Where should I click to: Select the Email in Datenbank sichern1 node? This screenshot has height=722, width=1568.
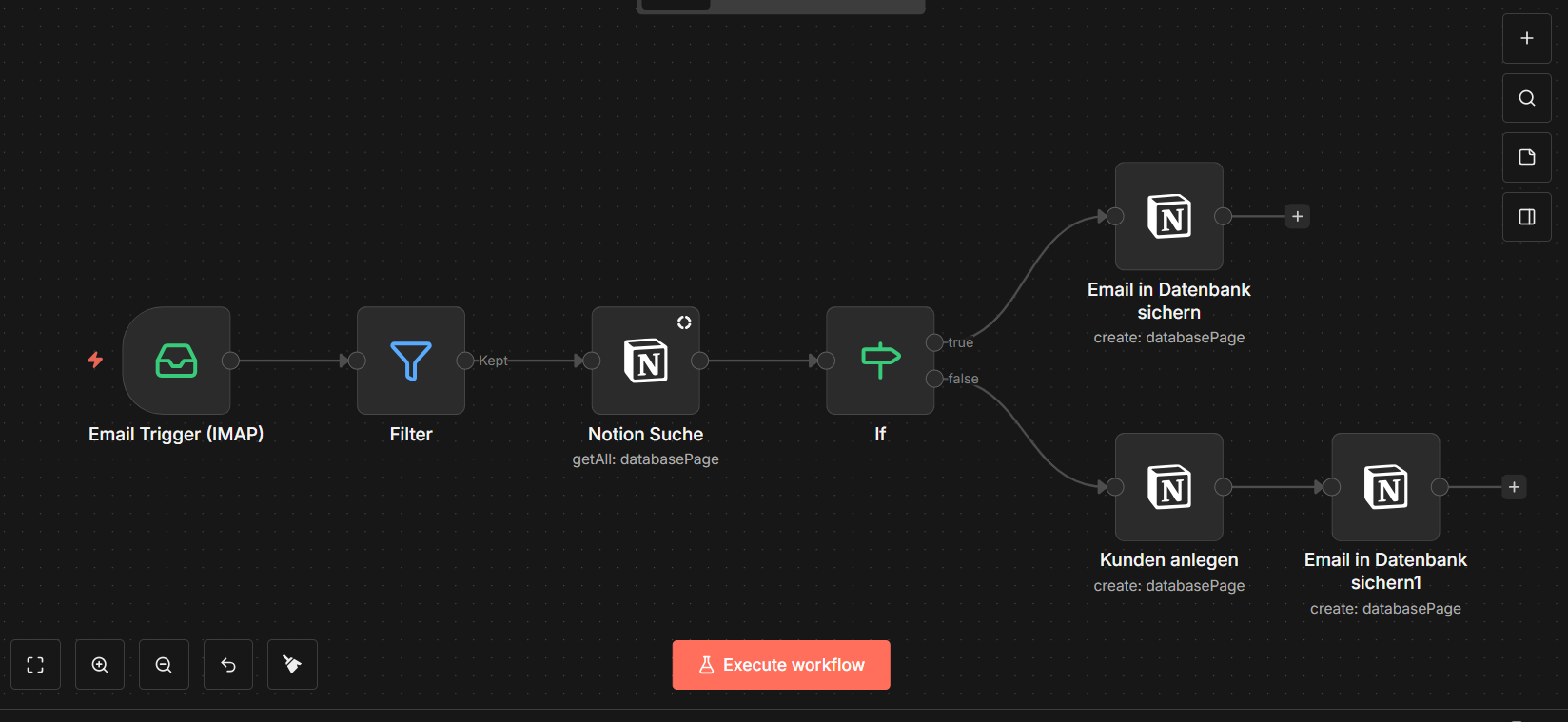(1385, 487)
